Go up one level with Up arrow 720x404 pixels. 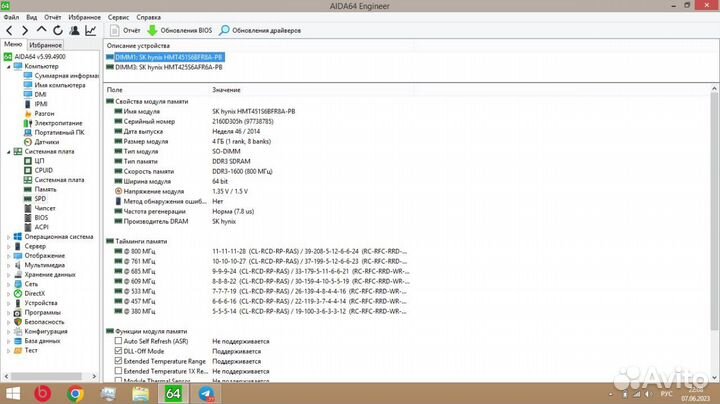click(x=41, y=30)
